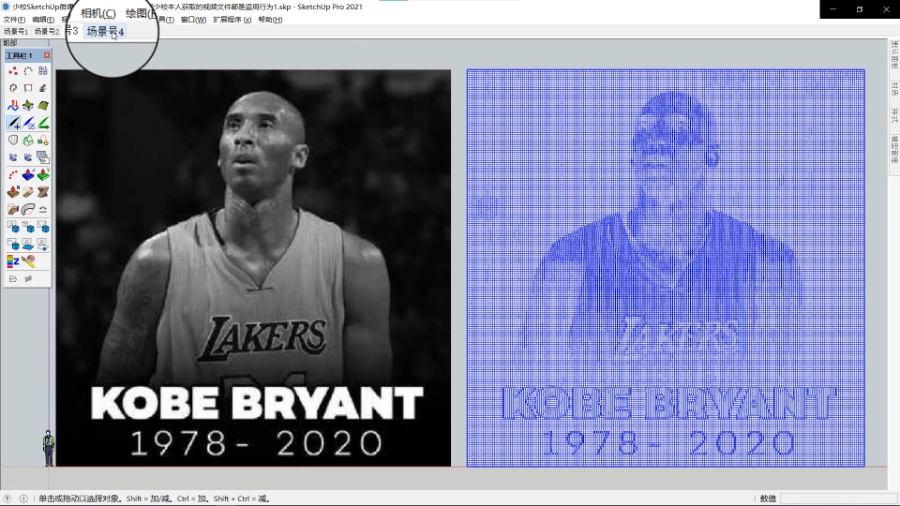Viewport: 900px width, 506px height.
Task: Click the green star terrain icon
Action: 28,106
